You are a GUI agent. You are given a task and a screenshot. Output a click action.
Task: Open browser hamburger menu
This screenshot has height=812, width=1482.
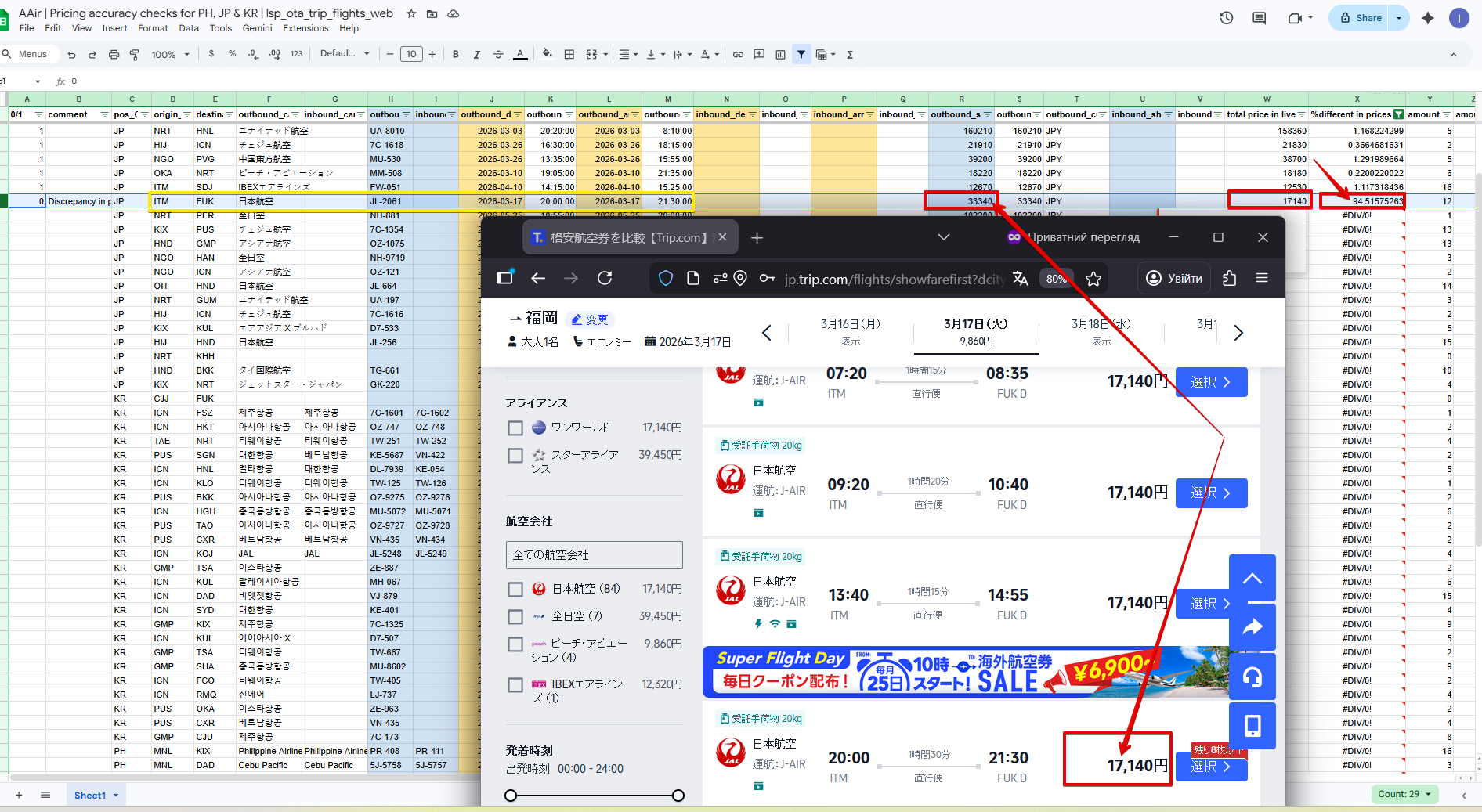(1262, 278)
